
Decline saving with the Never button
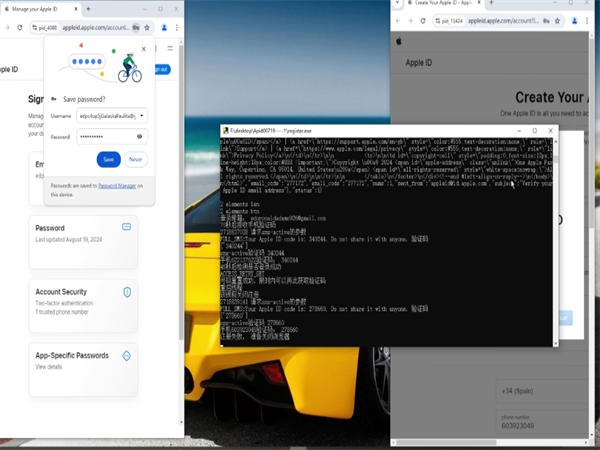click(x=135, y=159)
